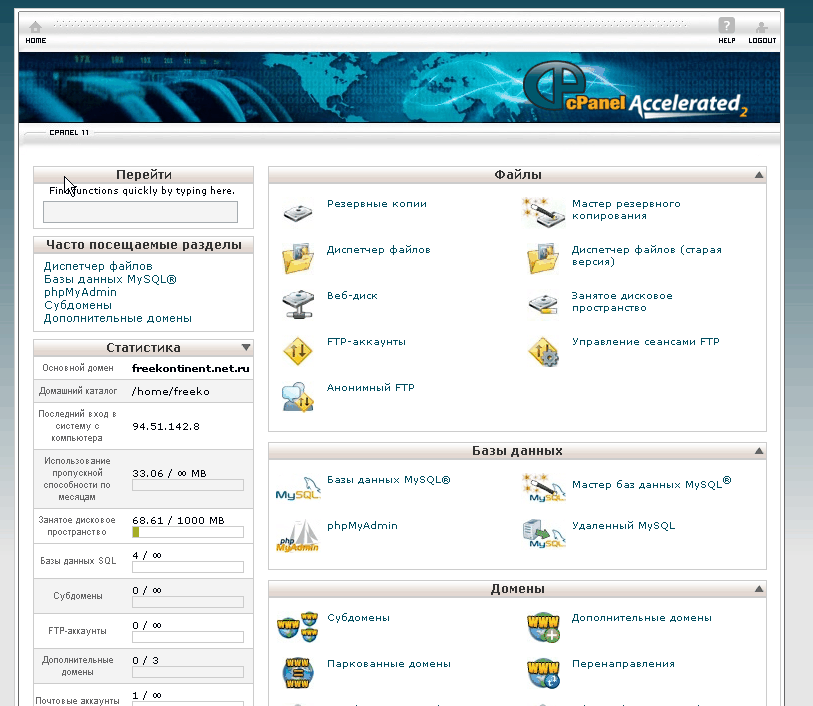Collapse the Базы данных section arrow
The width and height of the screenshot is (813, 706).
click(x=759, y=451)
